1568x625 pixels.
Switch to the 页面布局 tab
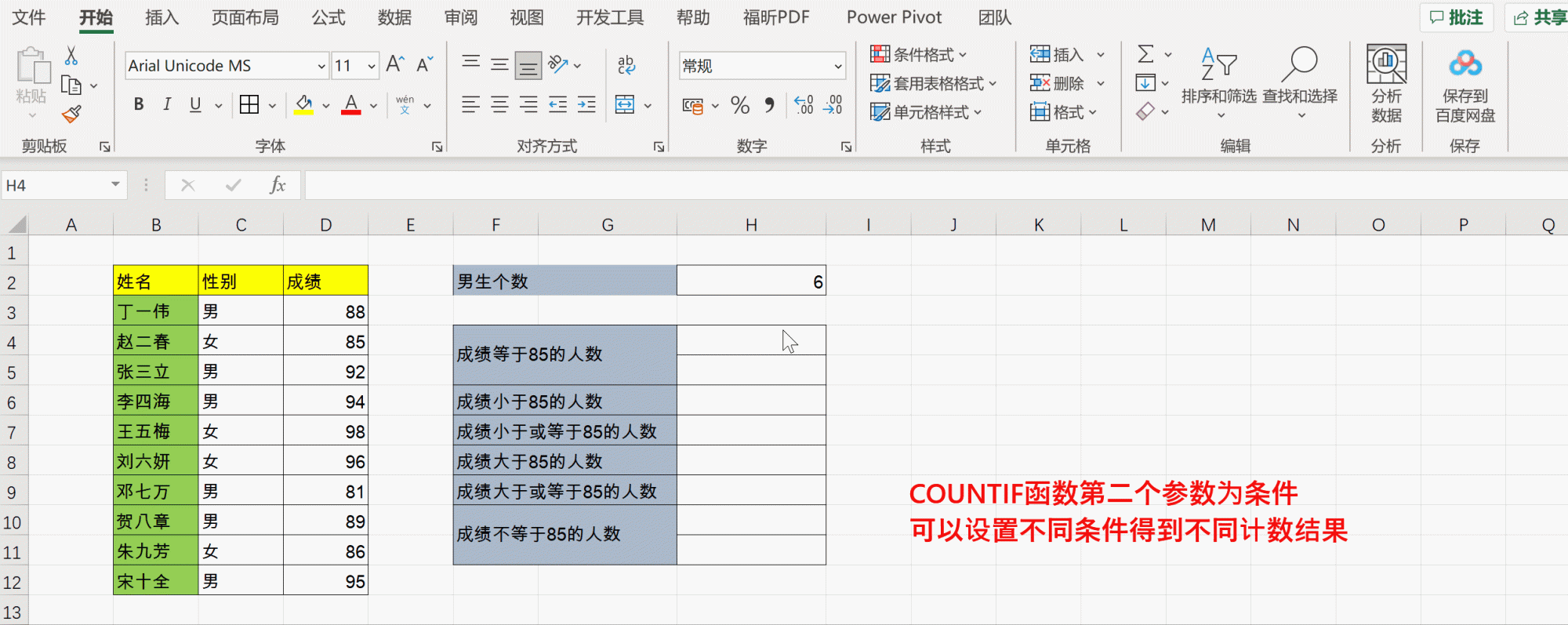245,17
